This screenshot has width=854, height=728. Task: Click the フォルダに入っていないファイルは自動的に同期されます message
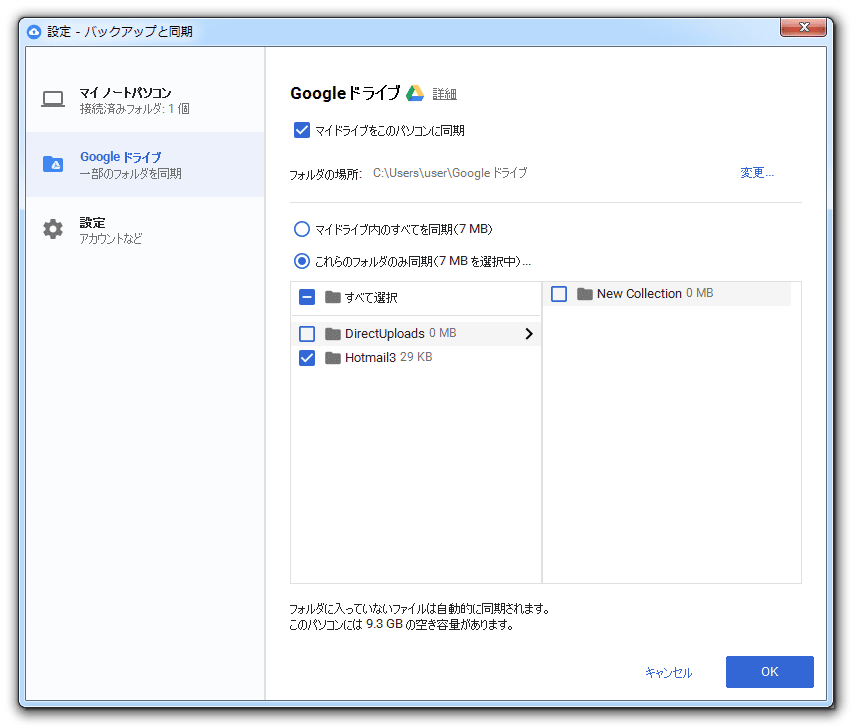click(x=419, y=609)
